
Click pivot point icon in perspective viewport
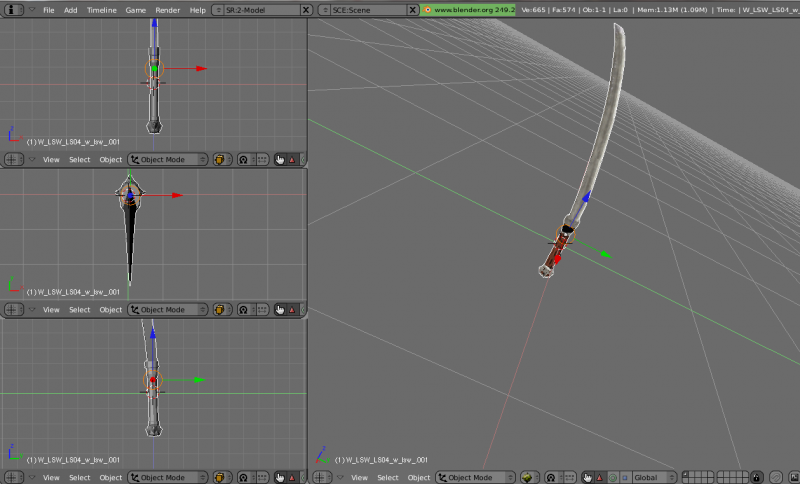click(x=549, y=477)
